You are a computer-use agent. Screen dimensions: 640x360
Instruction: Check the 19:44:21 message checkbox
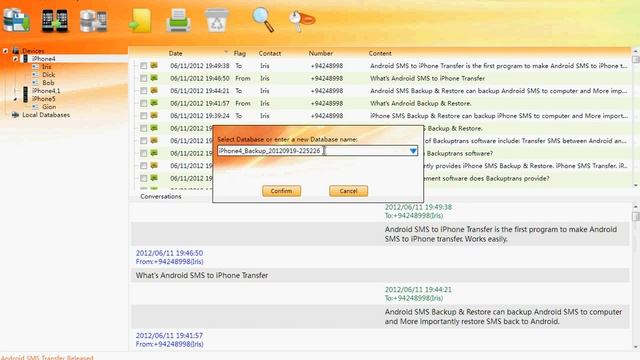coord(143,91)
